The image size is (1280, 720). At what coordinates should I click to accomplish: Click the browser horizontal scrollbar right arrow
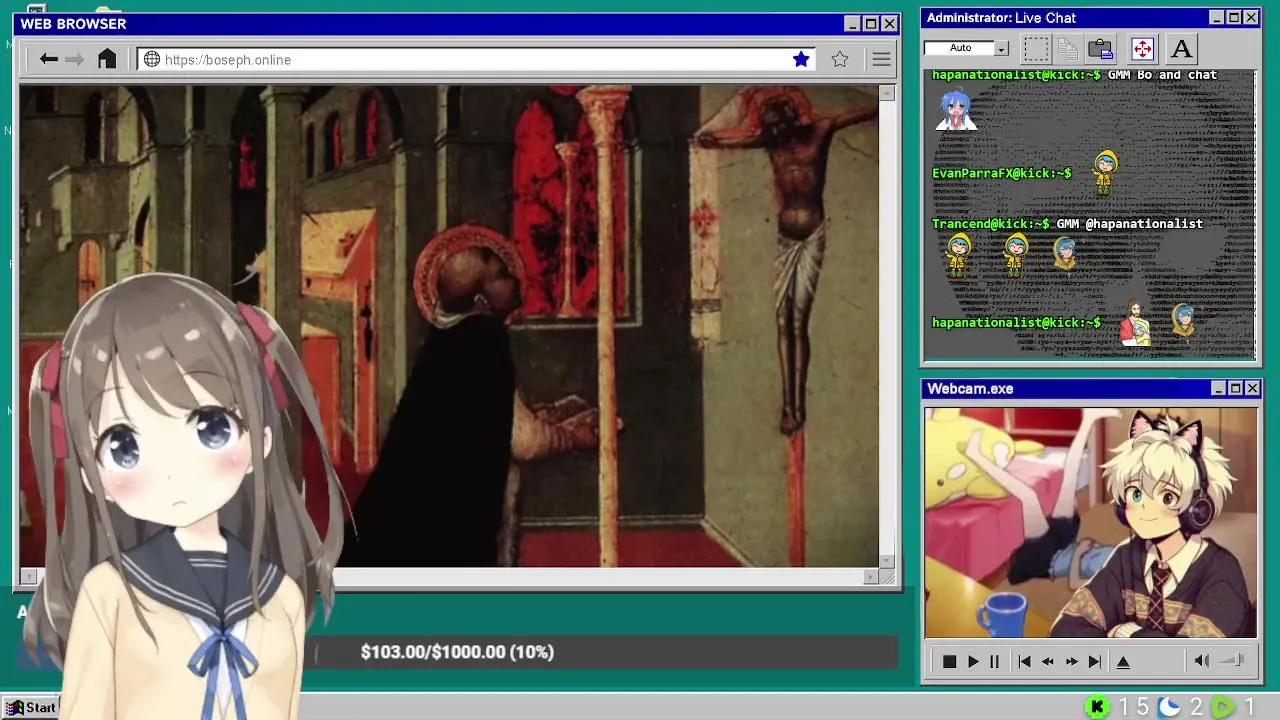pyautogui.click(x=871, y=577)
